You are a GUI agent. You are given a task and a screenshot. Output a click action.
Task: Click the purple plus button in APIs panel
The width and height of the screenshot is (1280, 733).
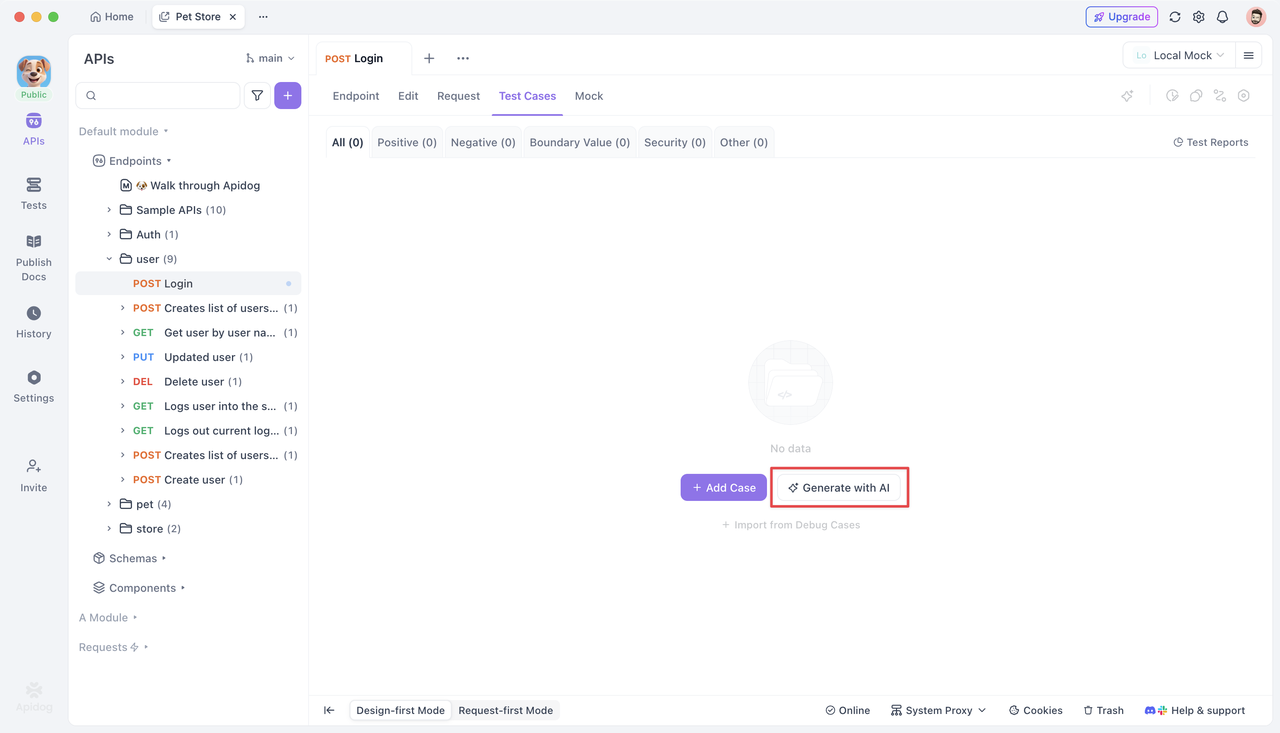[x=288, y=96]
